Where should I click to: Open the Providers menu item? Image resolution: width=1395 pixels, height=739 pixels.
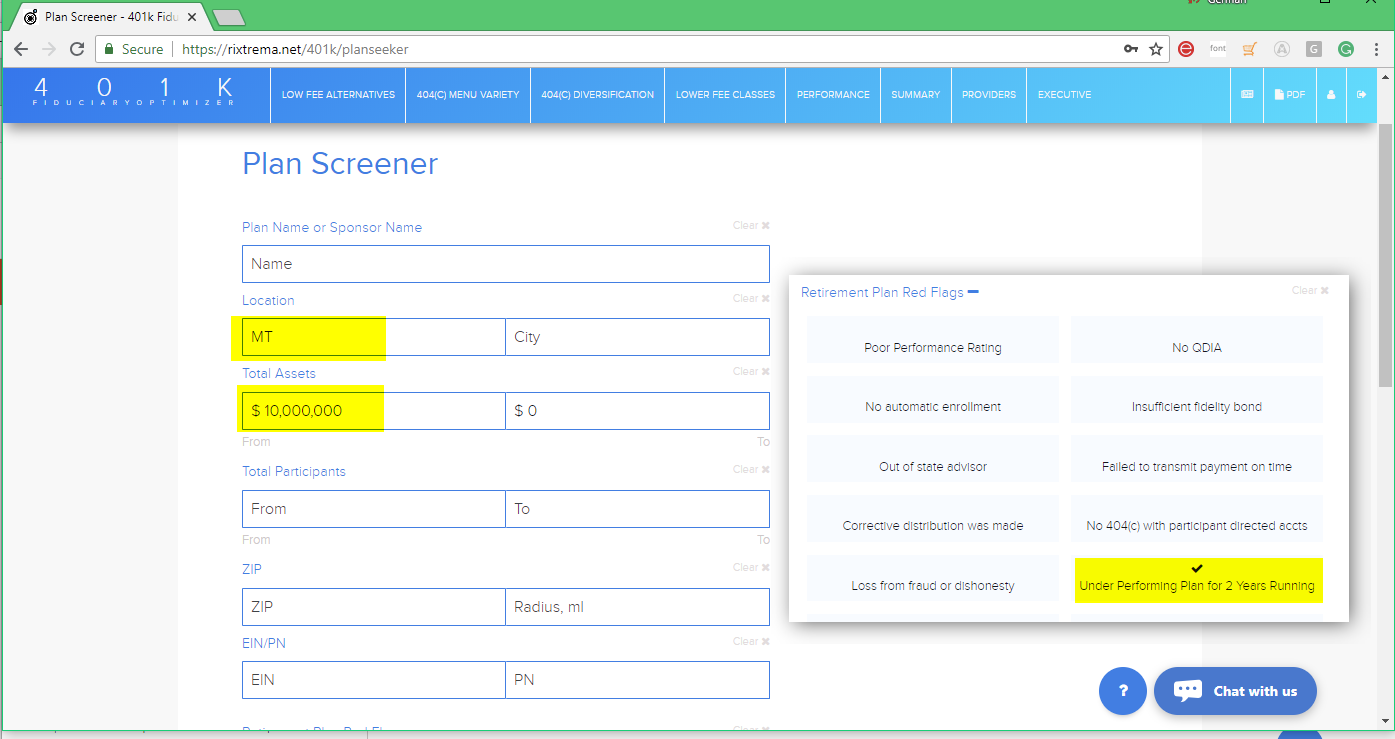[988, 95]
